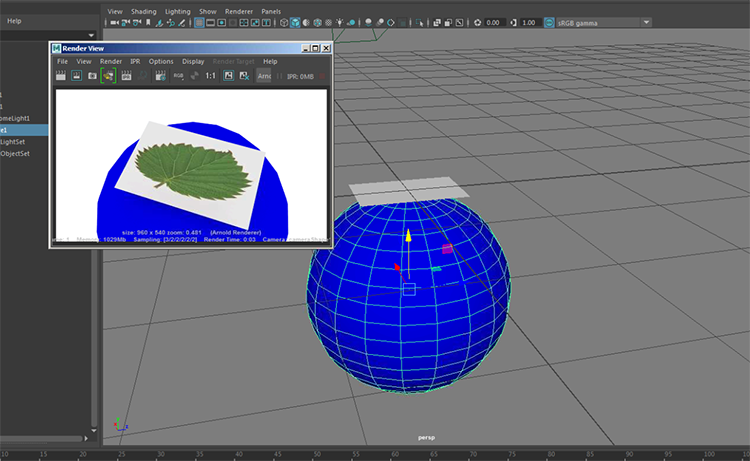This screenshot has width=750, height=461.
Task: Click the yellow move manipulator Y-axis arrow
Action: [408, 239]
